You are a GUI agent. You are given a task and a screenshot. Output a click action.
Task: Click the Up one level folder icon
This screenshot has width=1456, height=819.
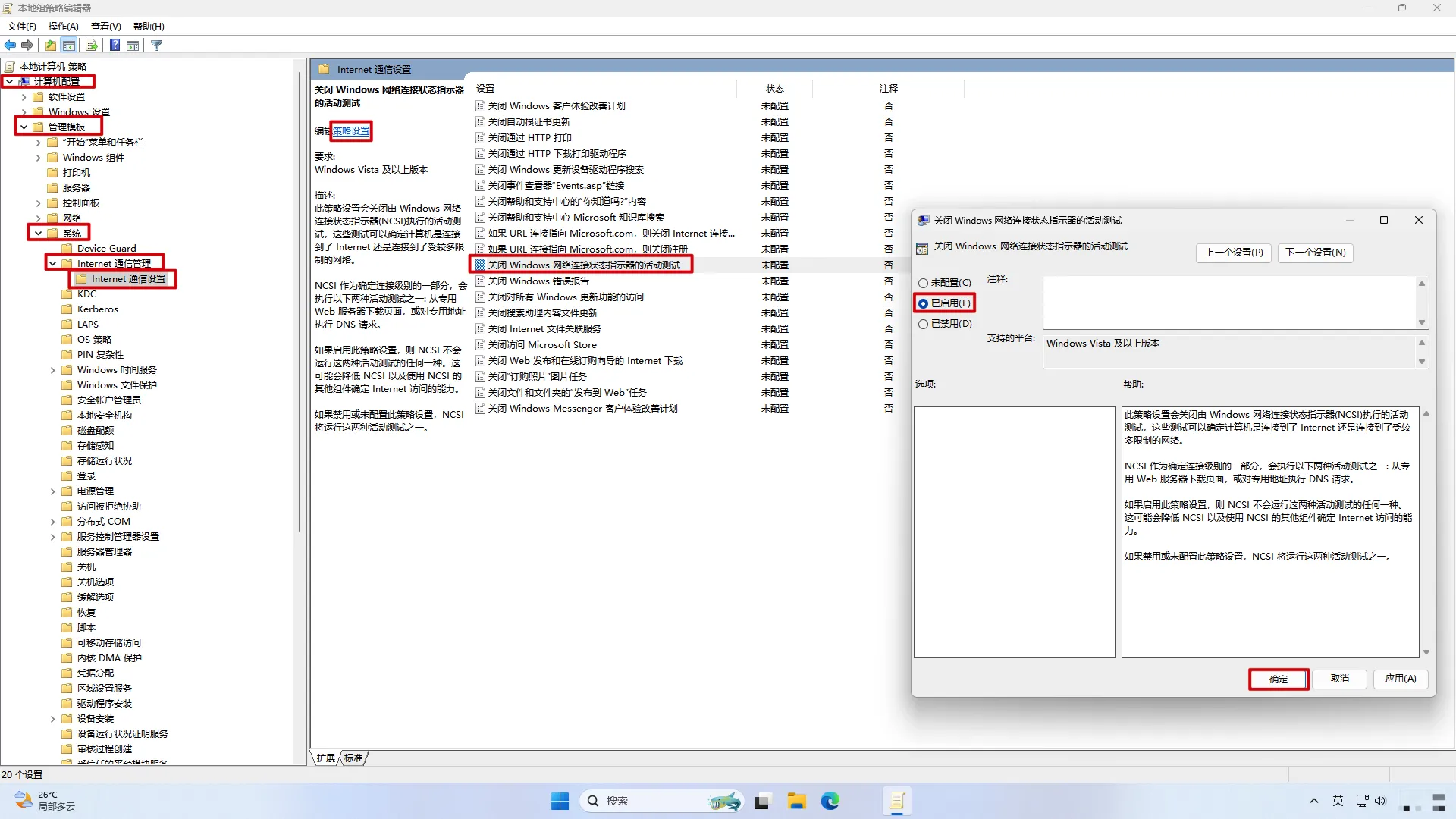[51, 45]
